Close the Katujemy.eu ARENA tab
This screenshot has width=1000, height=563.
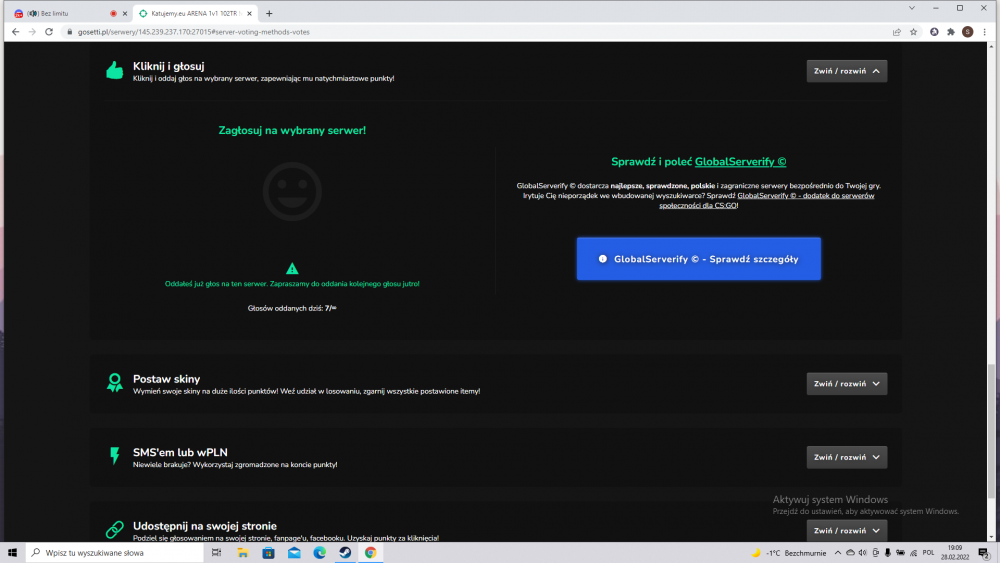coord(249,13)
